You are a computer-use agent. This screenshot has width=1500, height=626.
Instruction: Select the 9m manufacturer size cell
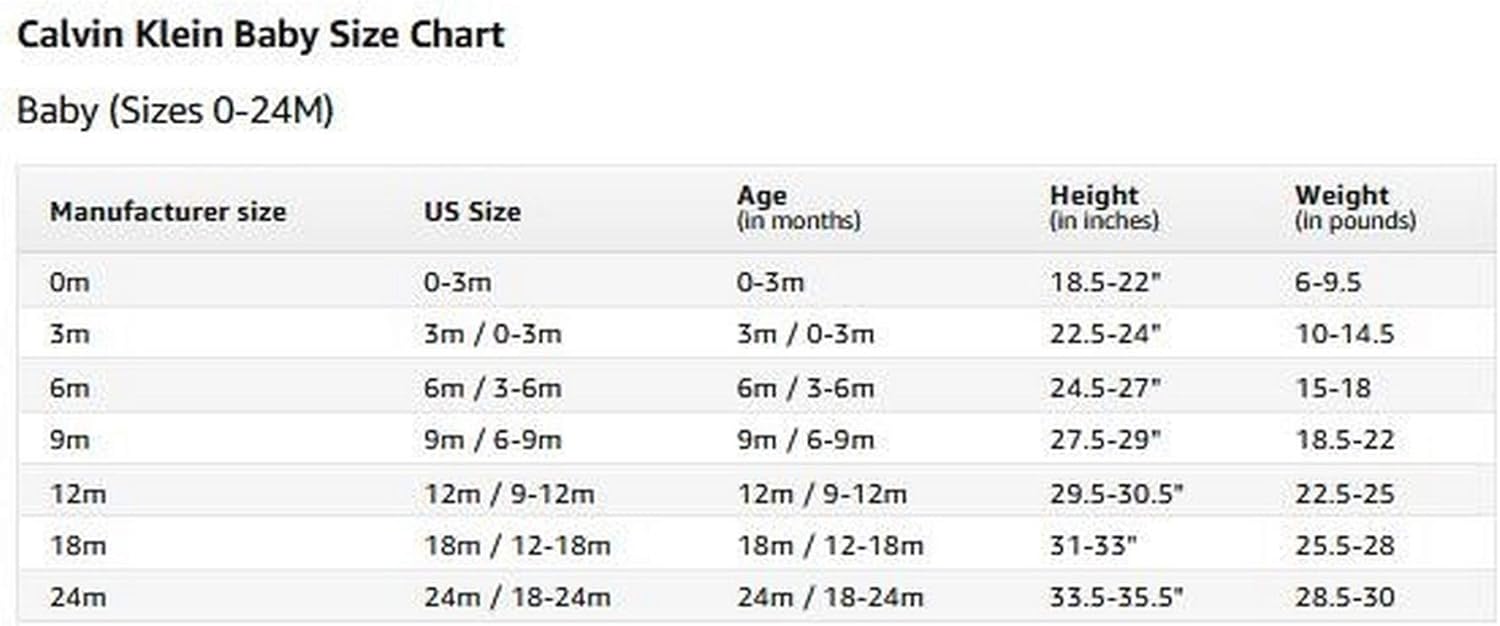(x=70, y=440)
